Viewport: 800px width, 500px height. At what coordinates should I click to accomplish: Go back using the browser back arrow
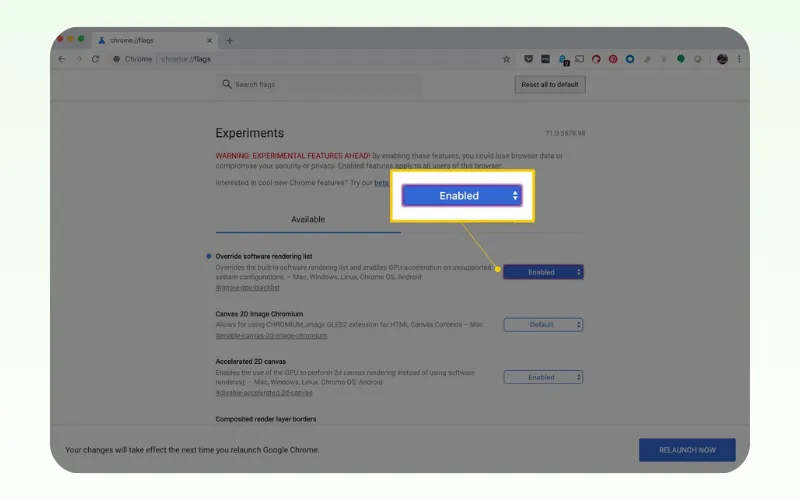pos(62,59)
